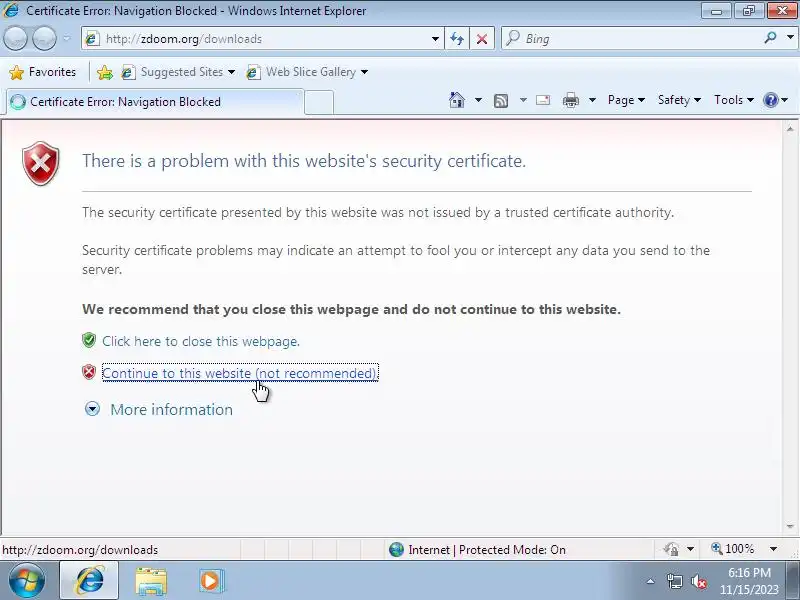Click Internet Explorer taskbar icon
The width and height of the screenshot is (800, 600).
point(89,581)
